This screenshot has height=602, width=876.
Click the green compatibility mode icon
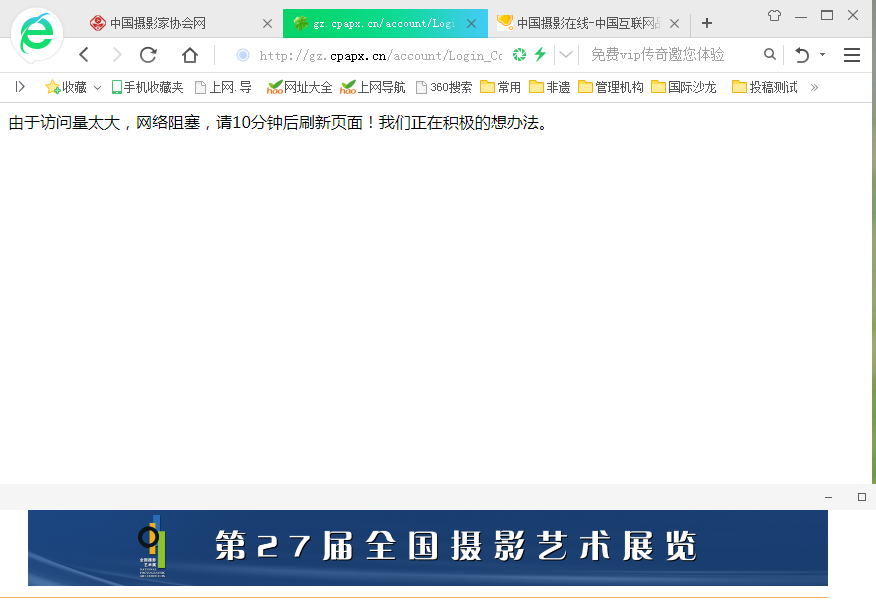[520, 54]
